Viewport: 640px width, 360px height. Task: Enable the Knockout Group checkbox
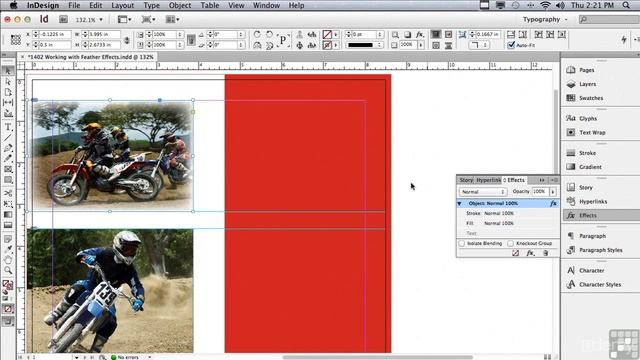(510, 243)
